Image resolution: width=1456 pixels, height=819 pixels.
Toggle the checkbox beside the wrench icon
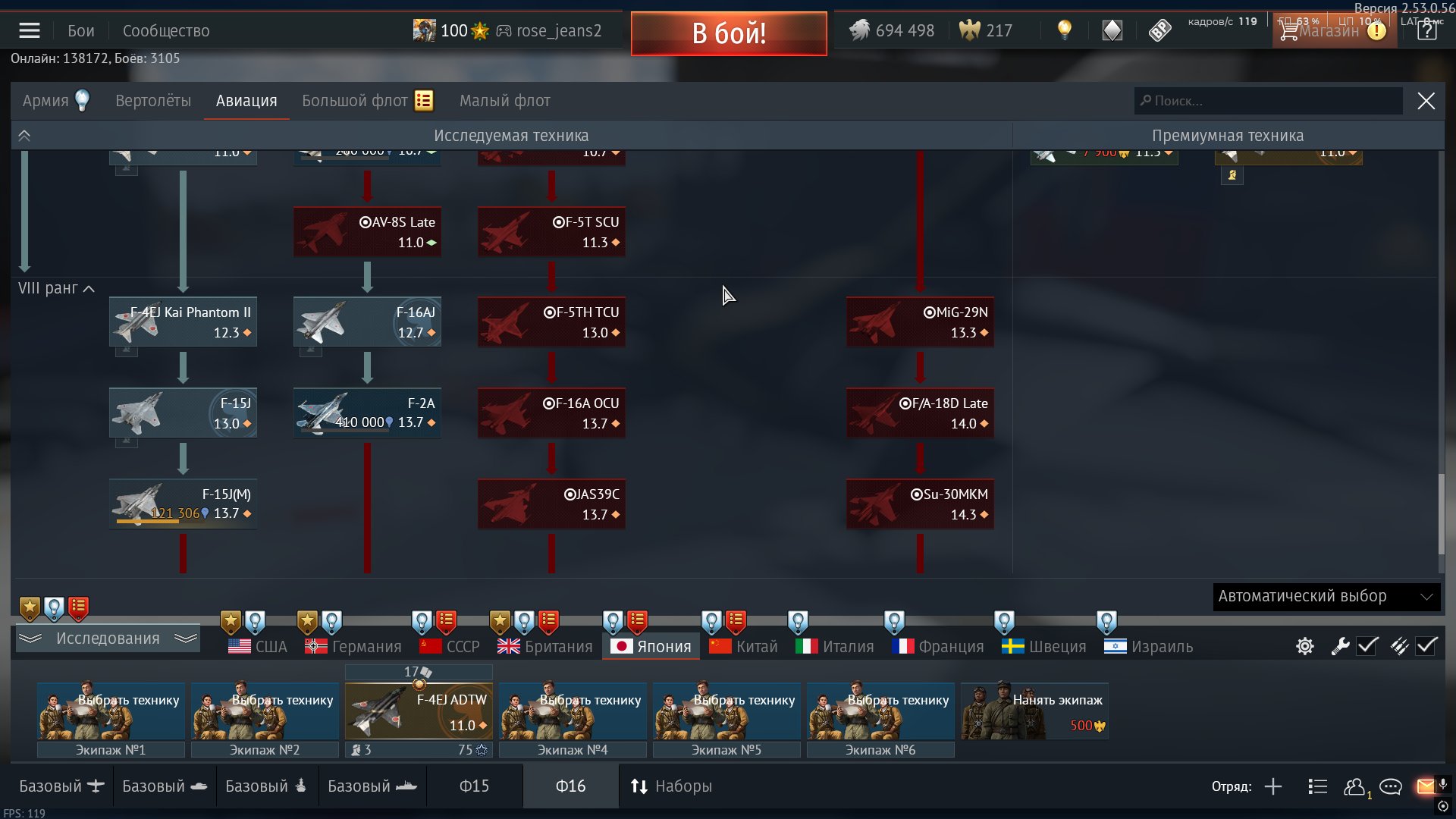tap(1367, 646)
